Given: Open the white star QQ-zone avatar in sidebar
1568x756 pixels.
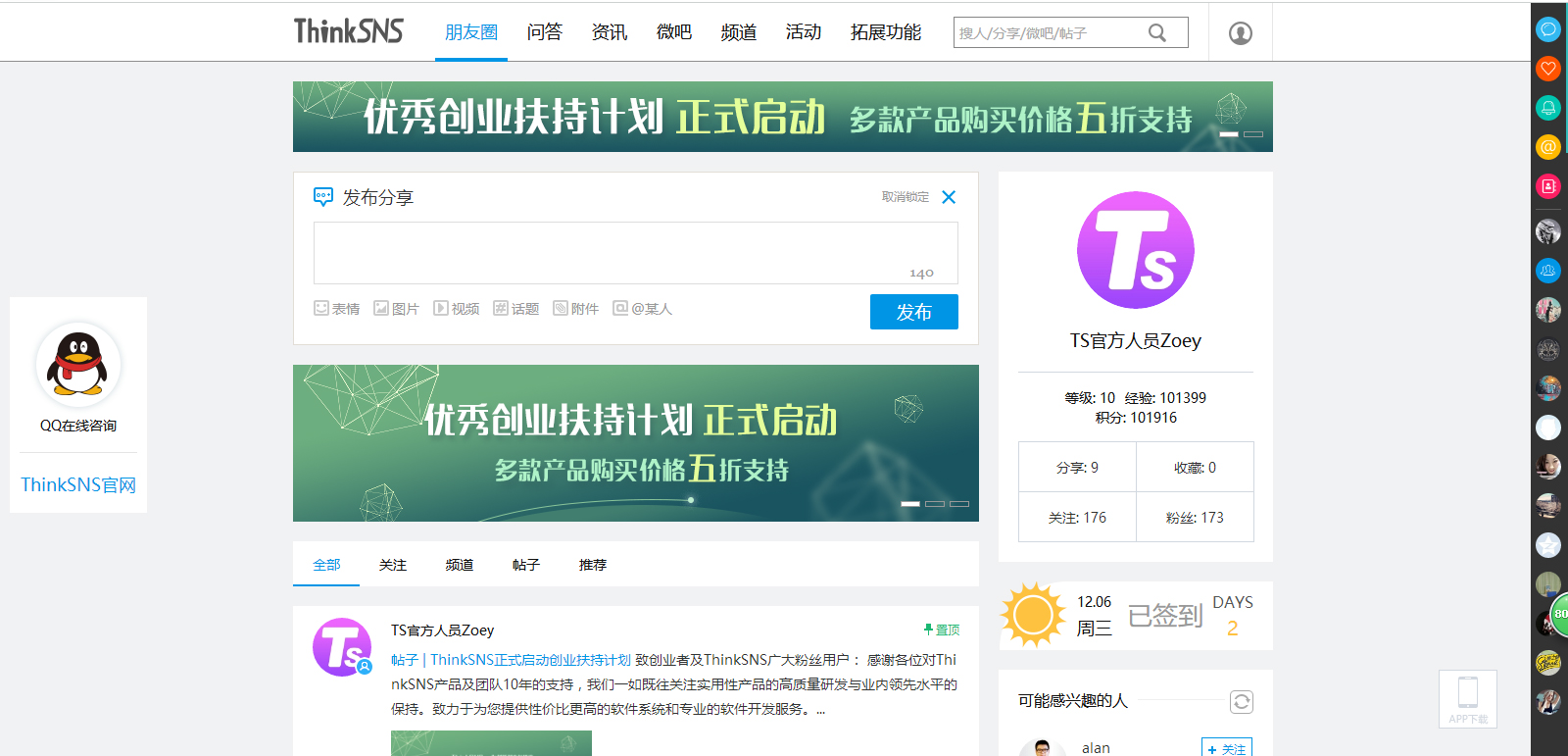Looking at the screenshot, I should point(1548,545).
